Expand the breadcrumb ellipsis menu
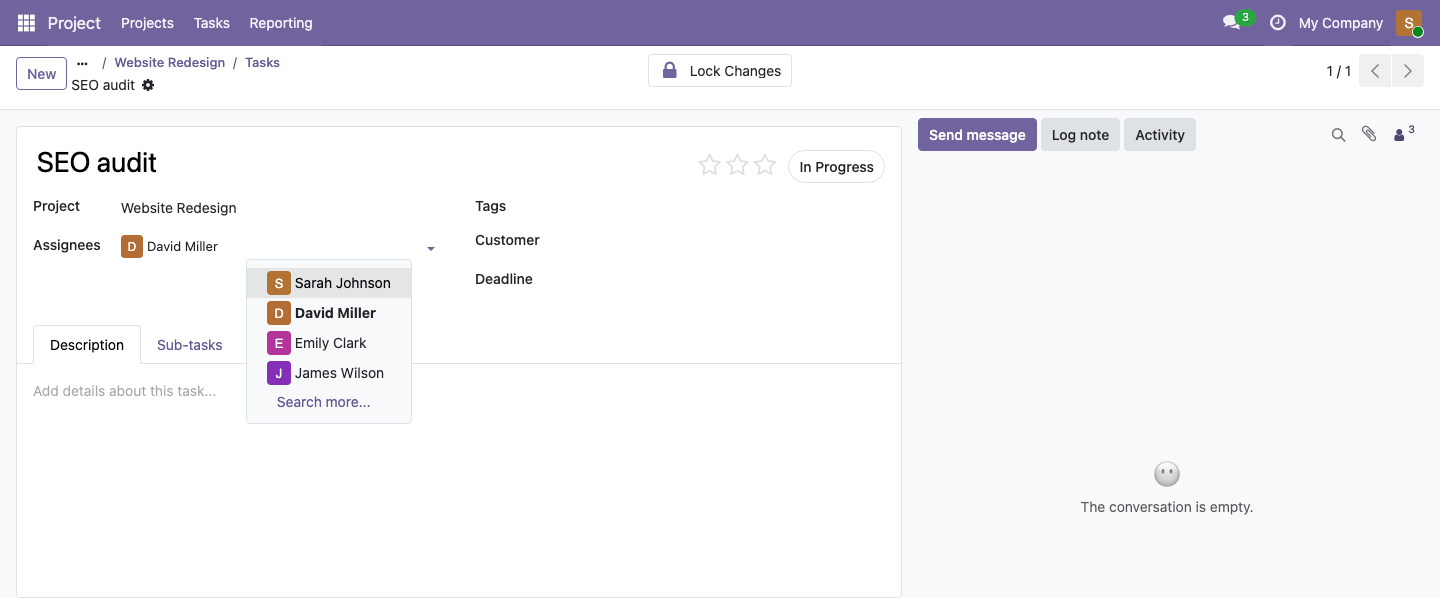The width and height of the screenshot is (1440, 598). (x=82, y=63)
